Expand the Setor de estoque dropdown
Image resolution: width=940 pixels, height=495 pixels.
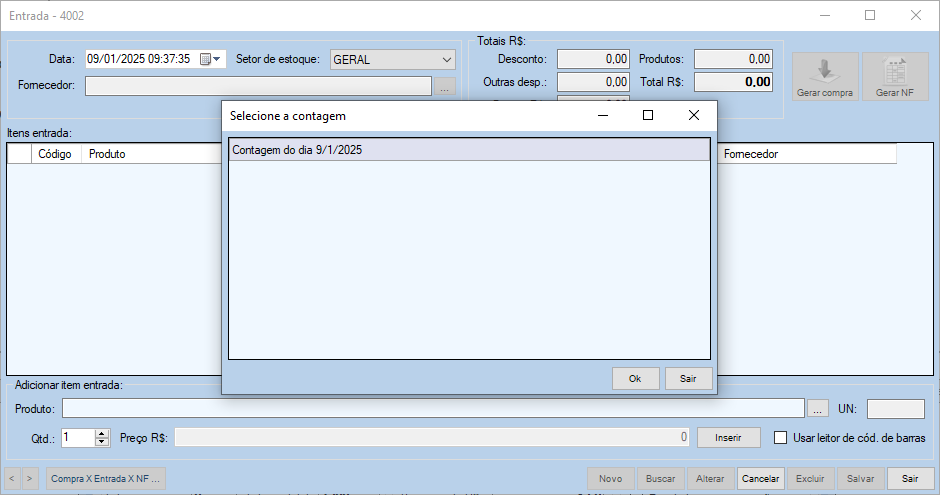[x=447, y=59]
